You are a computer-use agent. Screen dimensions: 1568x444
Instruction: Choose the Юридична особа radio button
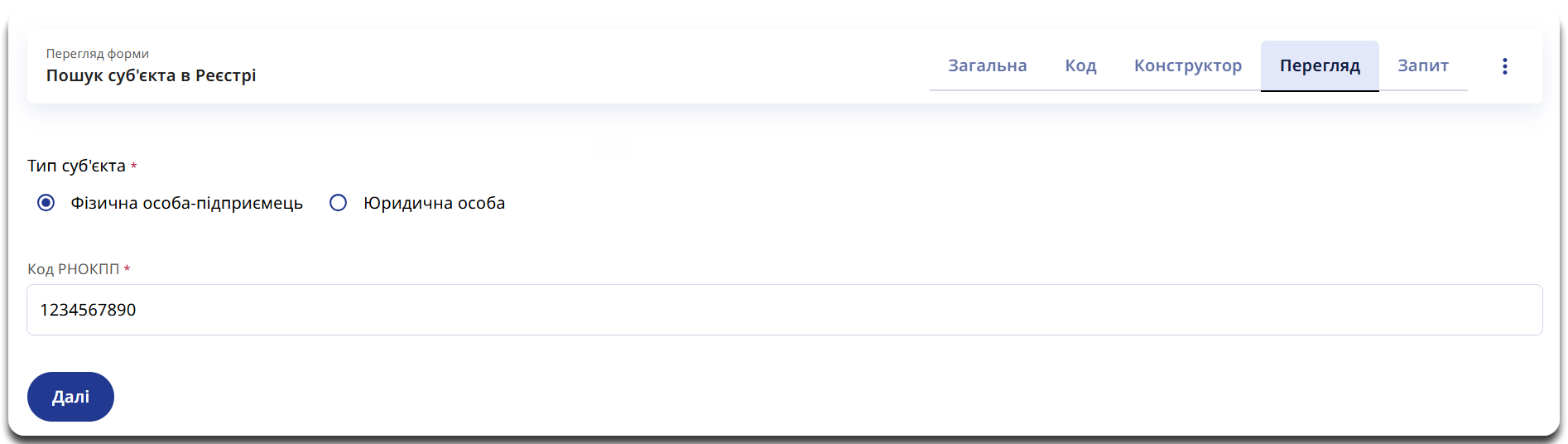[338, 203]
